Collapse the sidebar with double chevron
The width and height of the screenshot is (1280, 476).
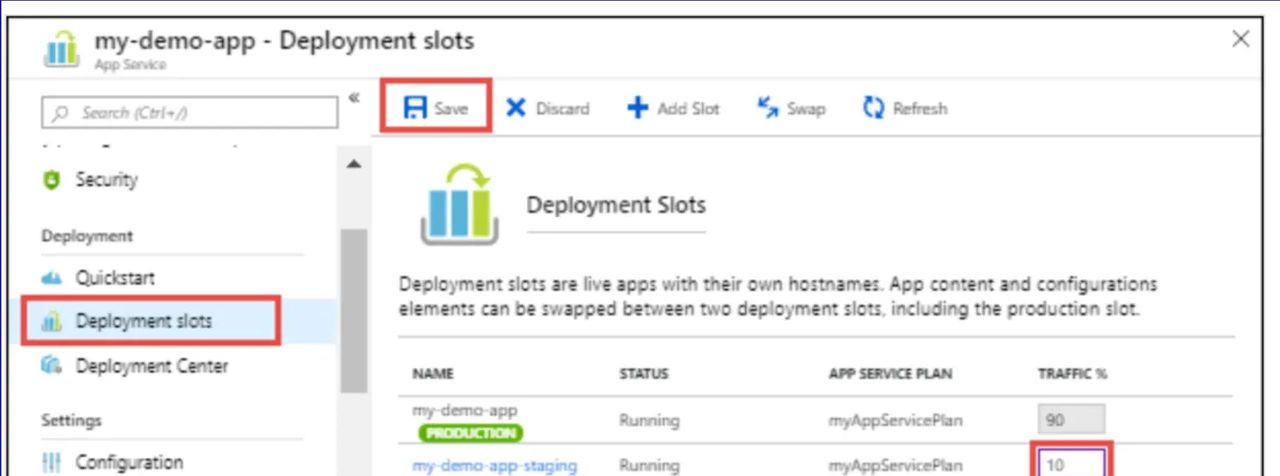pyautogui.click(x=354, y=98)
